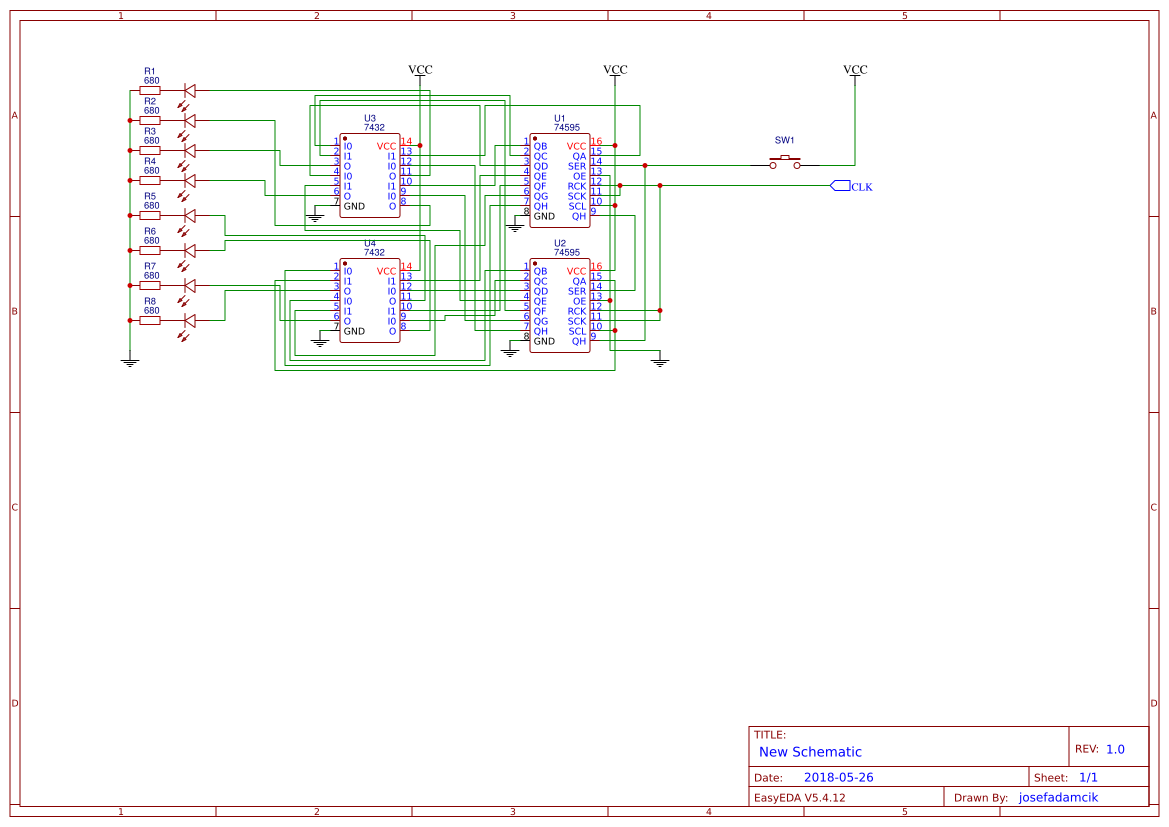Click ground symbol at U2 GND pin

[510, 352]
